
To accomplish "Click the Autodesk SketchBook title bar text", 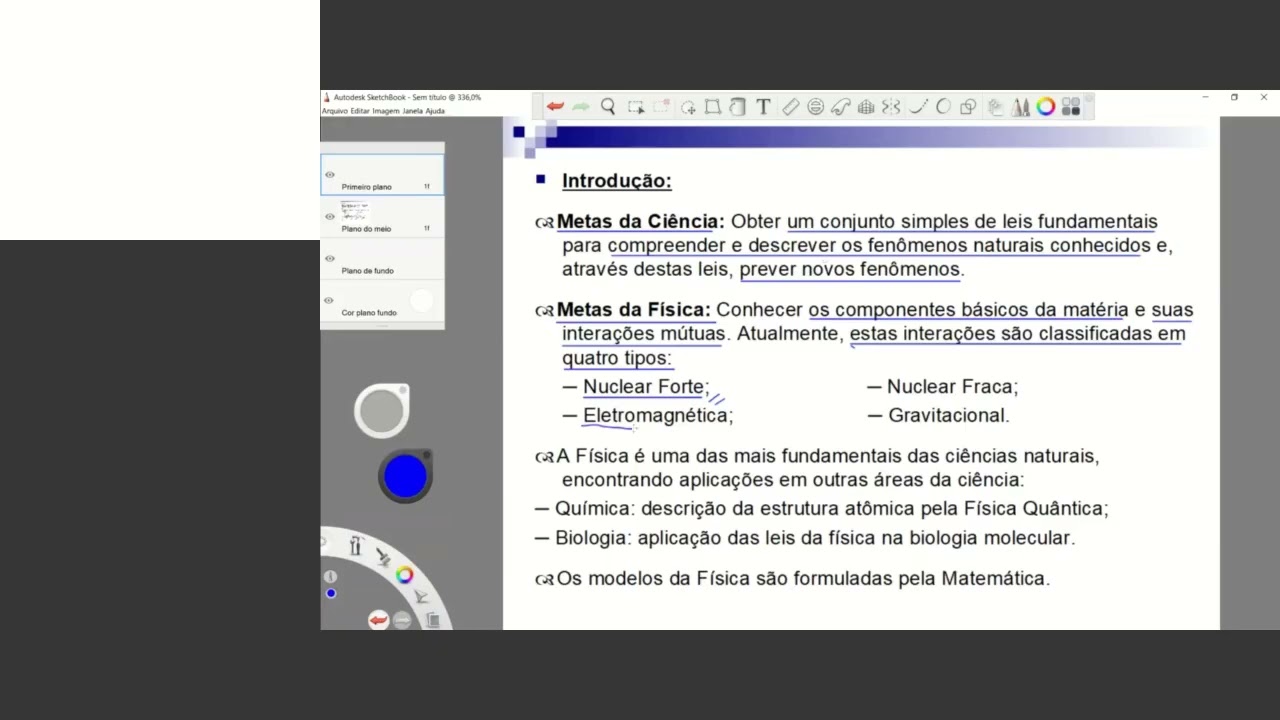I will point(407,98).
